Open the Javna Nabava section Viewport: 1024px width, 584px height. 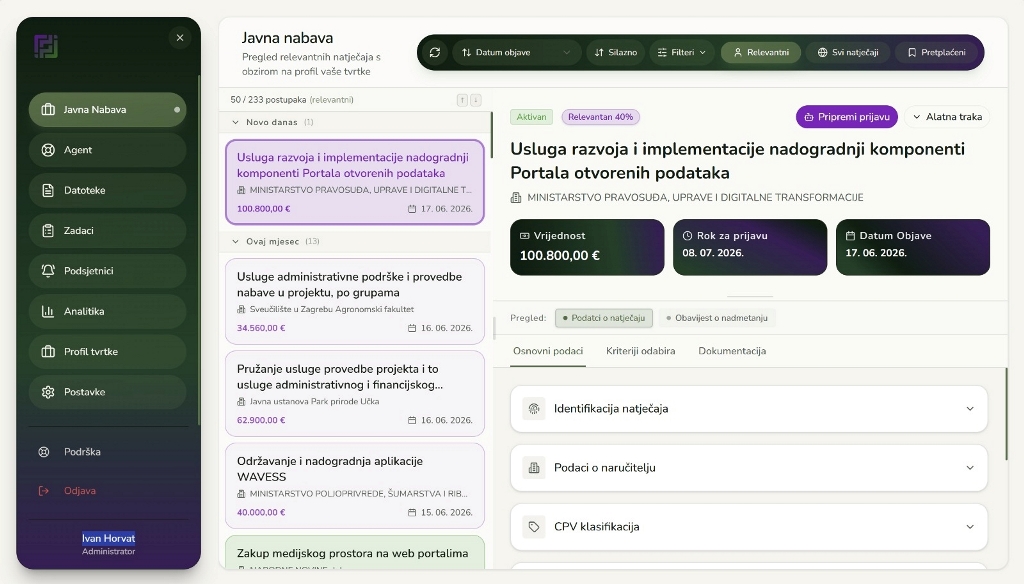click(x=108, y=110)
